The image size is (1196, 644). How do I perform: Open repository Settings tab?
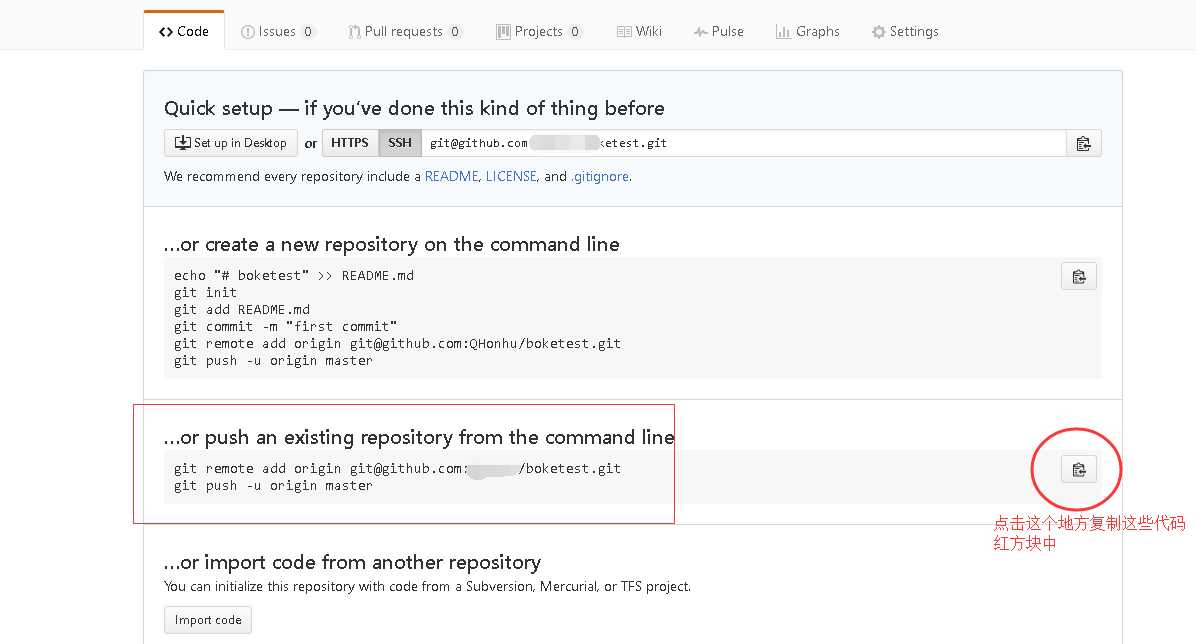click(905, 31)
